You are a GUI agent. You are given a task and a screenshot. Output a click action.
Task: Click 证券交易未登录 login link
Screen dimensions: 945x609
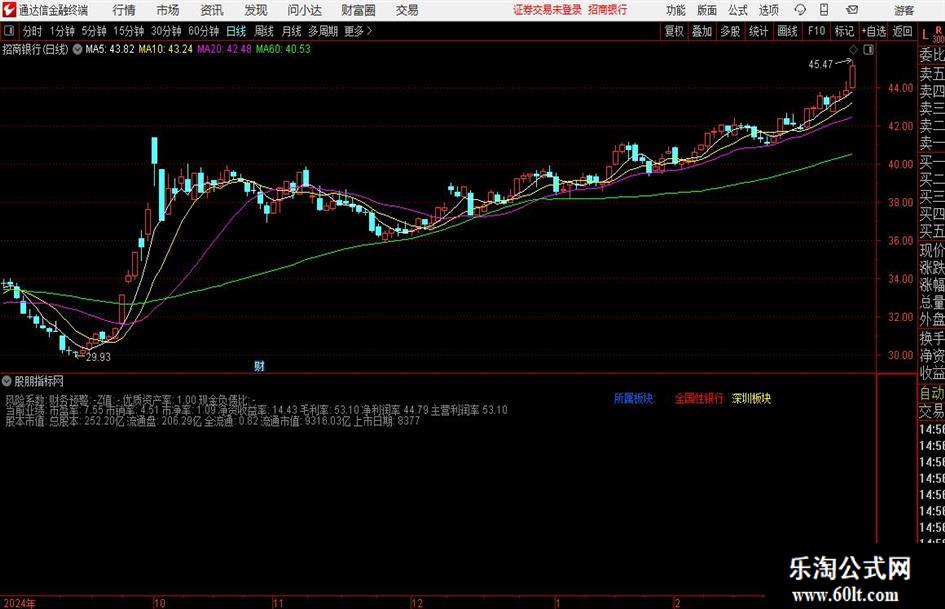547,10
